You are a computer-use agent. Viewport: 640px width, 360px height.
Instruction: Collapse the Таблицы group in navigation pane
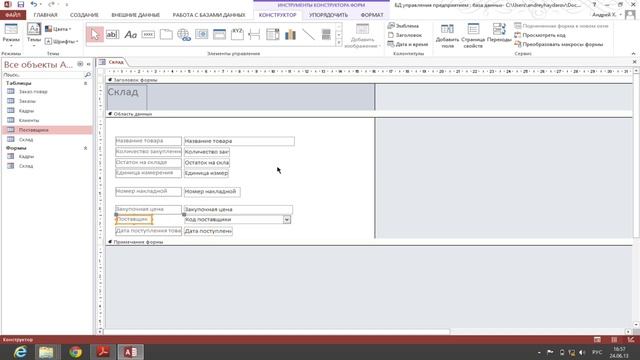point(85,83)
